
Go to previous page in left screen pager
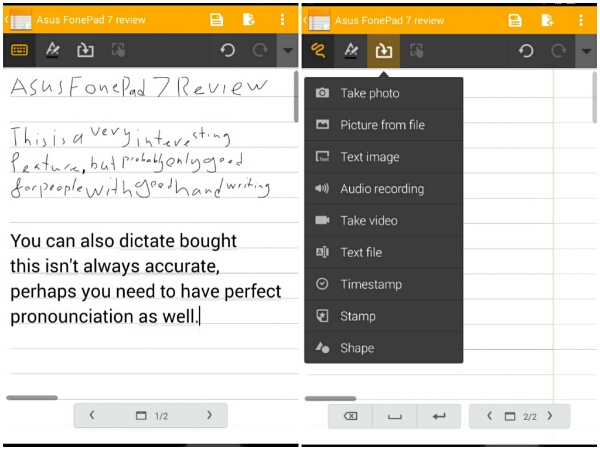(x=92, y=415)
